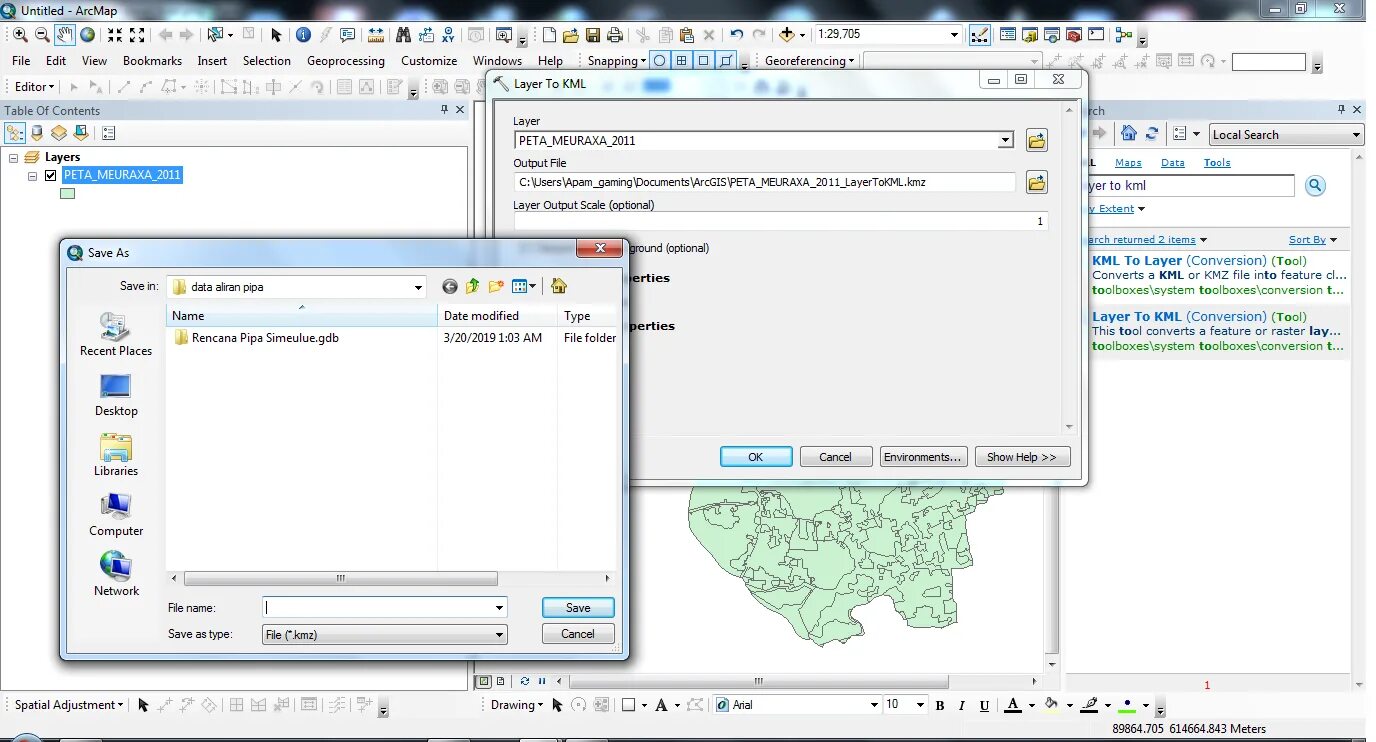Open the map scale 1:29,705 dropdown
Viewport: 1376px width, 742px height.
point(954,35)
